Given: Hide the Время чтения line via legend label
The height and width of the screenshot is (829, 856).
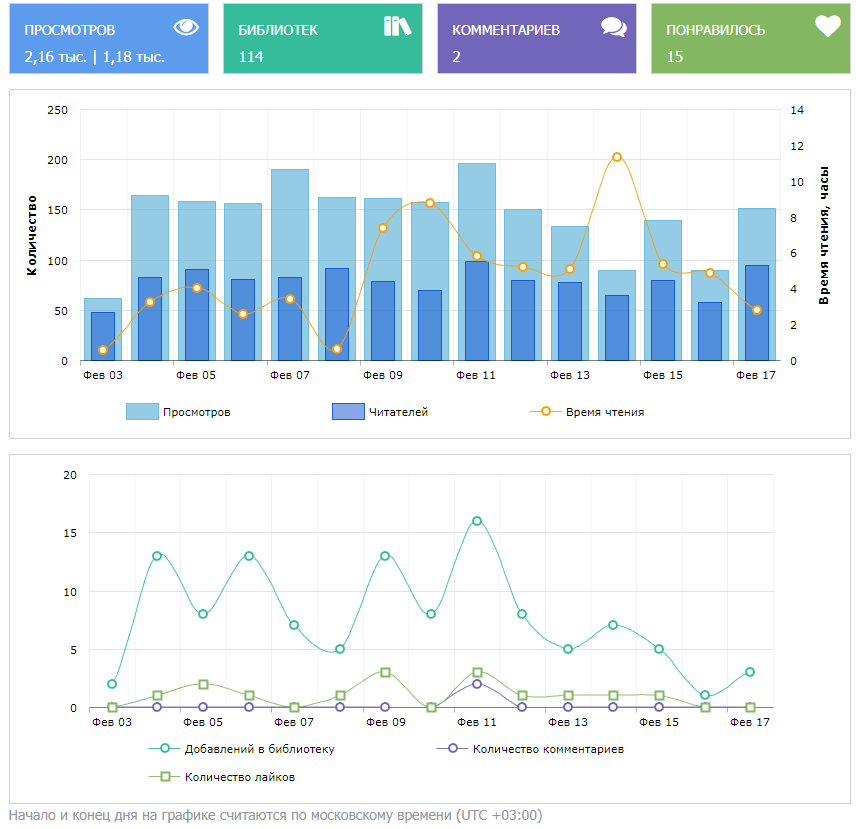Looking at the screenshot, I should click(604, 412).
